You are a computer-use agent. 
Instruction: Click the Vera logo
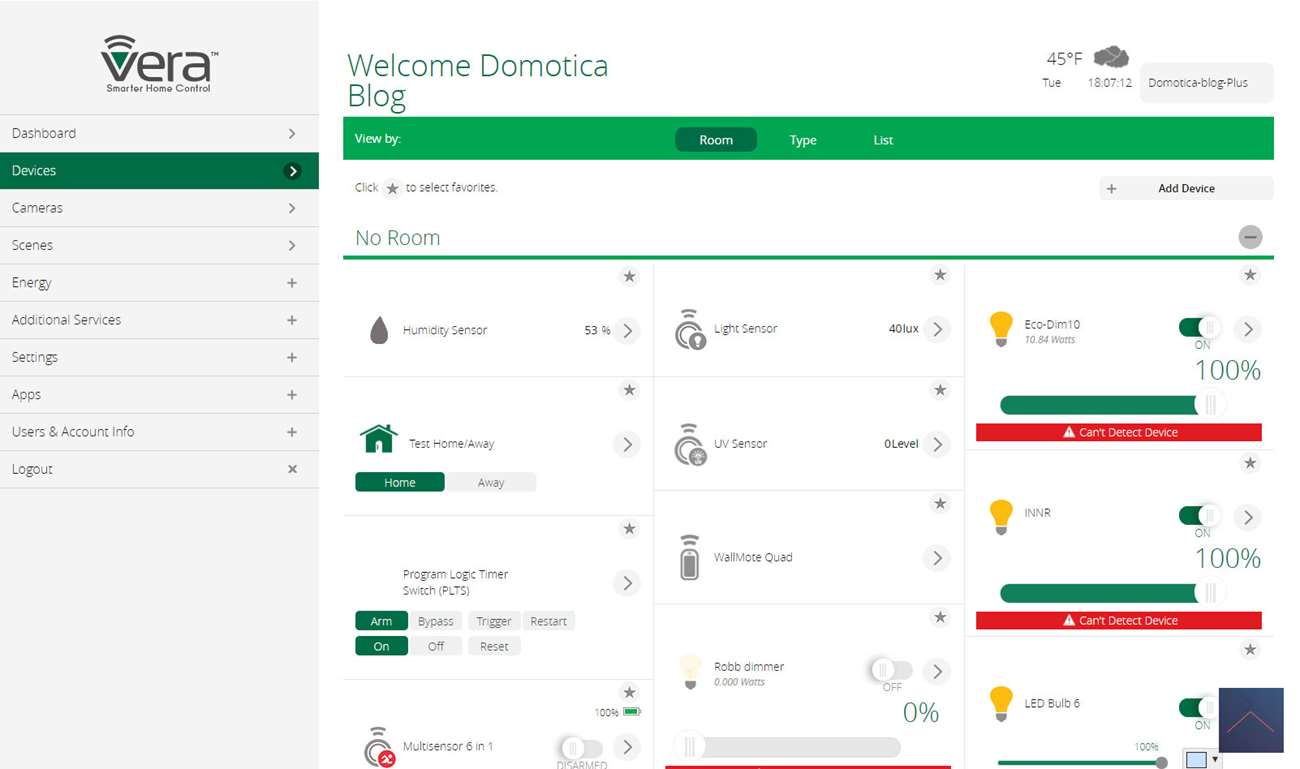tap(160, 65)
